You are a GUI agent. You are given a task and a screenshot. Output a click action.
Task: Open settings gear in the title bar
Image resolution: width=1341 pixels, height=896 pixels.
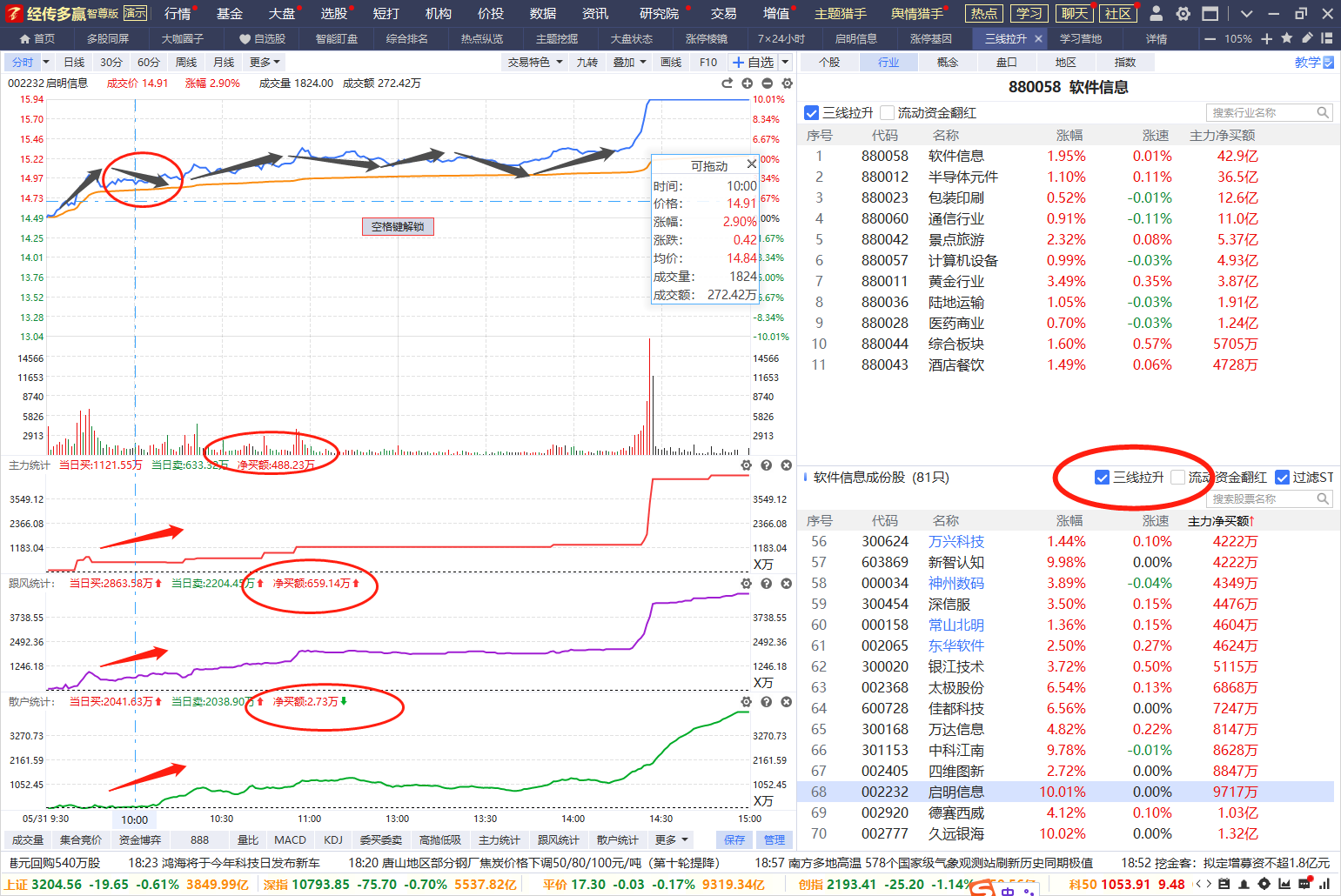(x=1183, y=13)
